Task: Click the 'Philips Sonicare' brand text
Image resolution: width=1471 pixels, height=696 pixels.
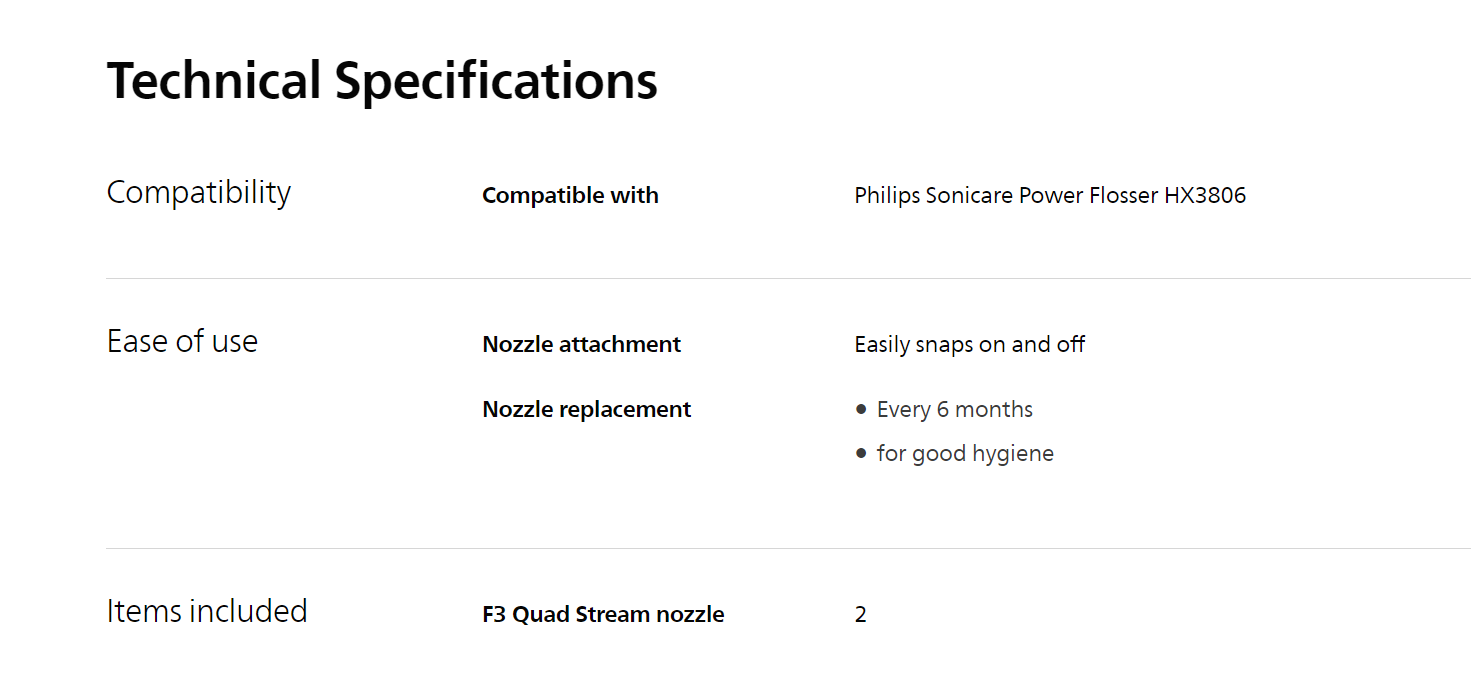Action: pos(934,195)
